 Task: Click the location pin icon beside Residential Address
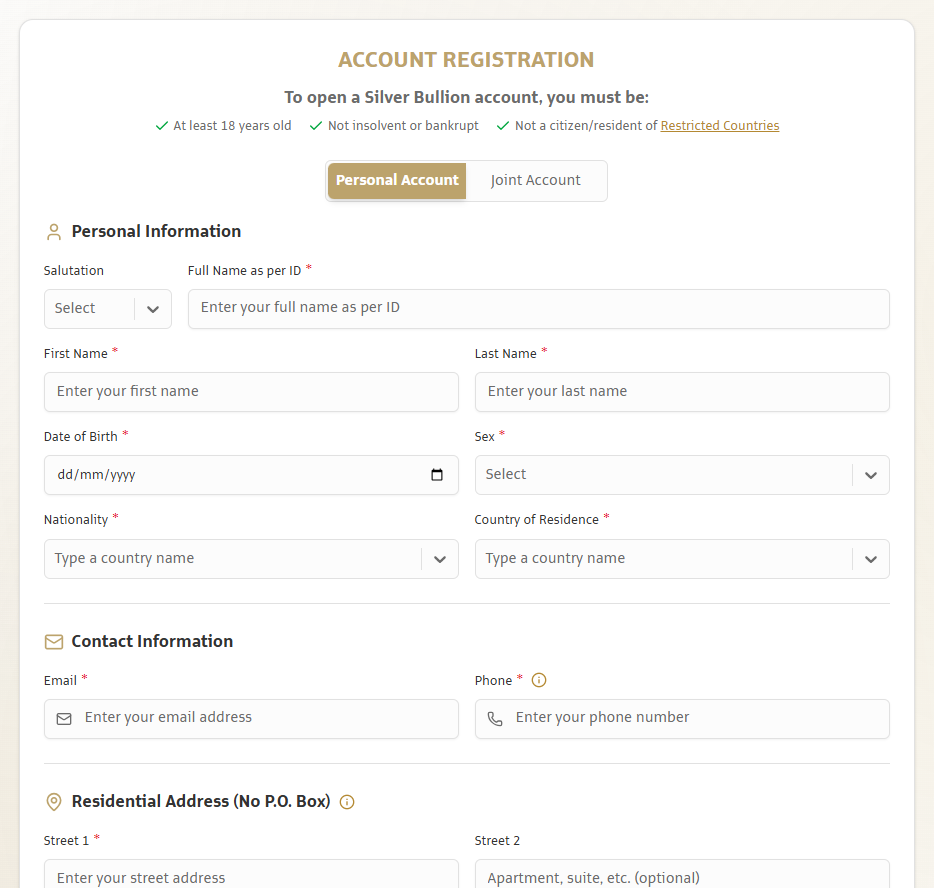pos(54,802)
